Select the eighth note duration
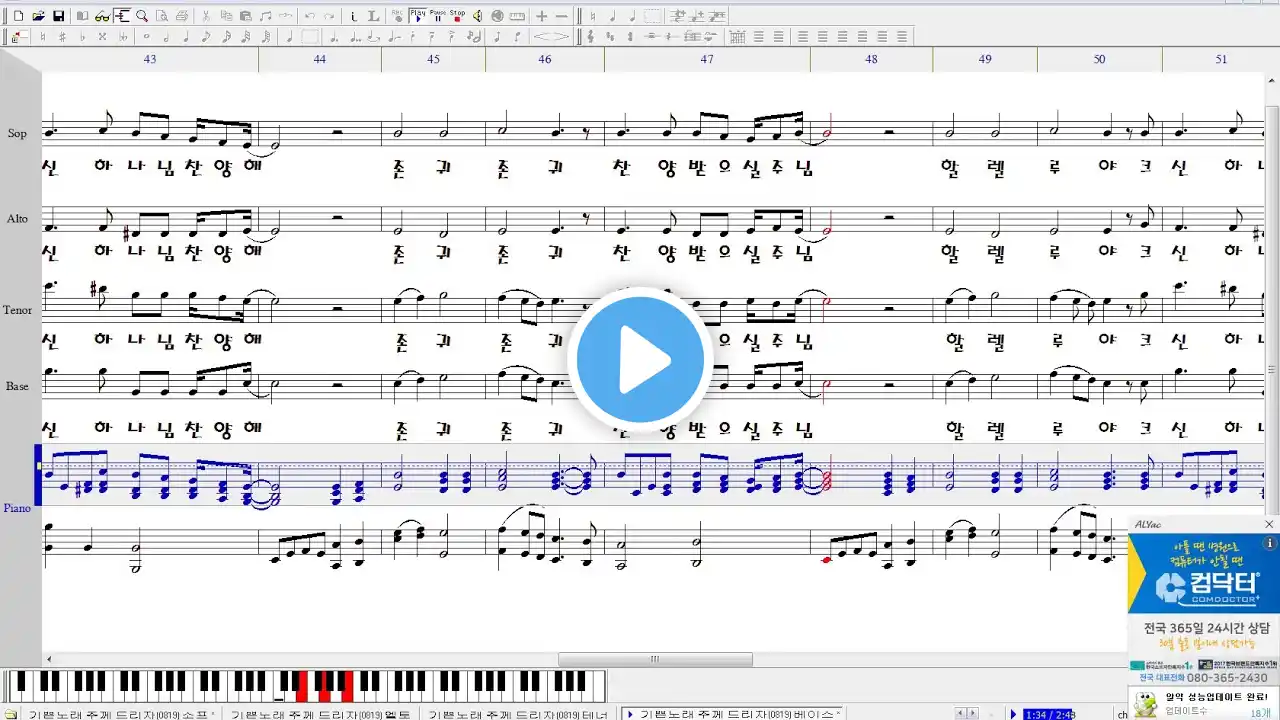 (x=206, y=37)
